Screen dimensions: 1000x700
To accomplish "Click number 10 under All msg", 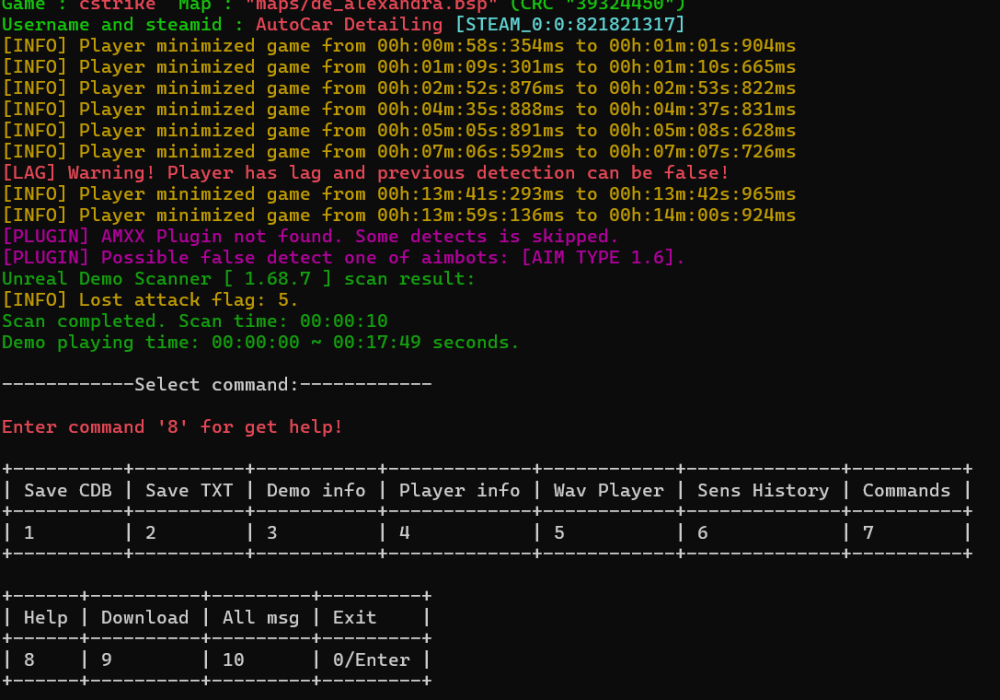I will click(x=233, y=659).
